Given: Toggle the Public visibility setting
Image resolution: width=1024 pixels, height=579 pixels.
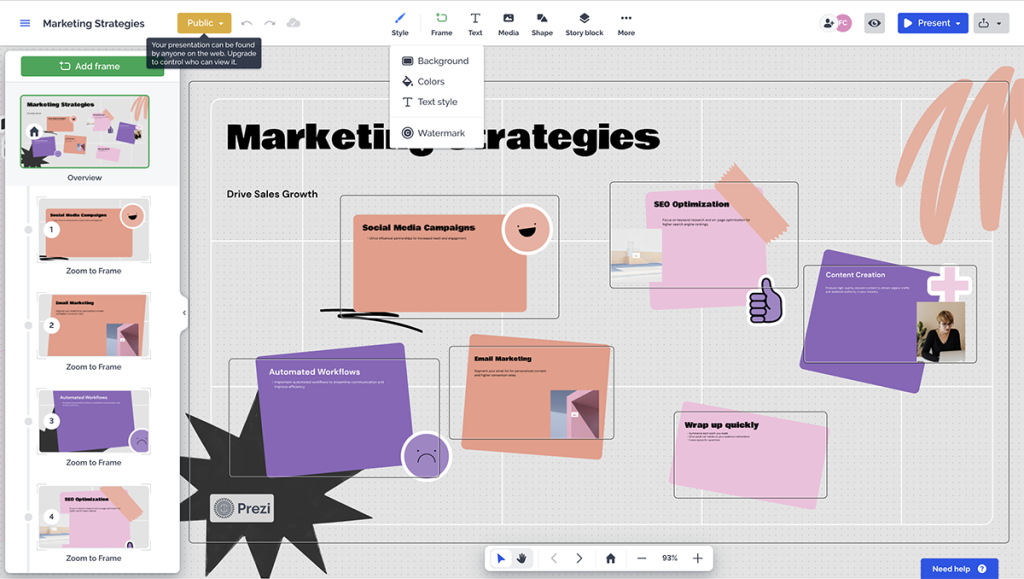Looking at the screenshot, I should click(203, 22).
